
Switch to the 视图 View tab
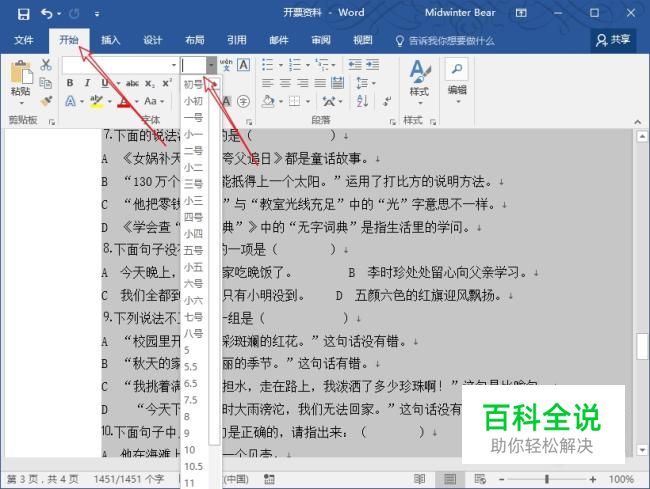[362, 40]
